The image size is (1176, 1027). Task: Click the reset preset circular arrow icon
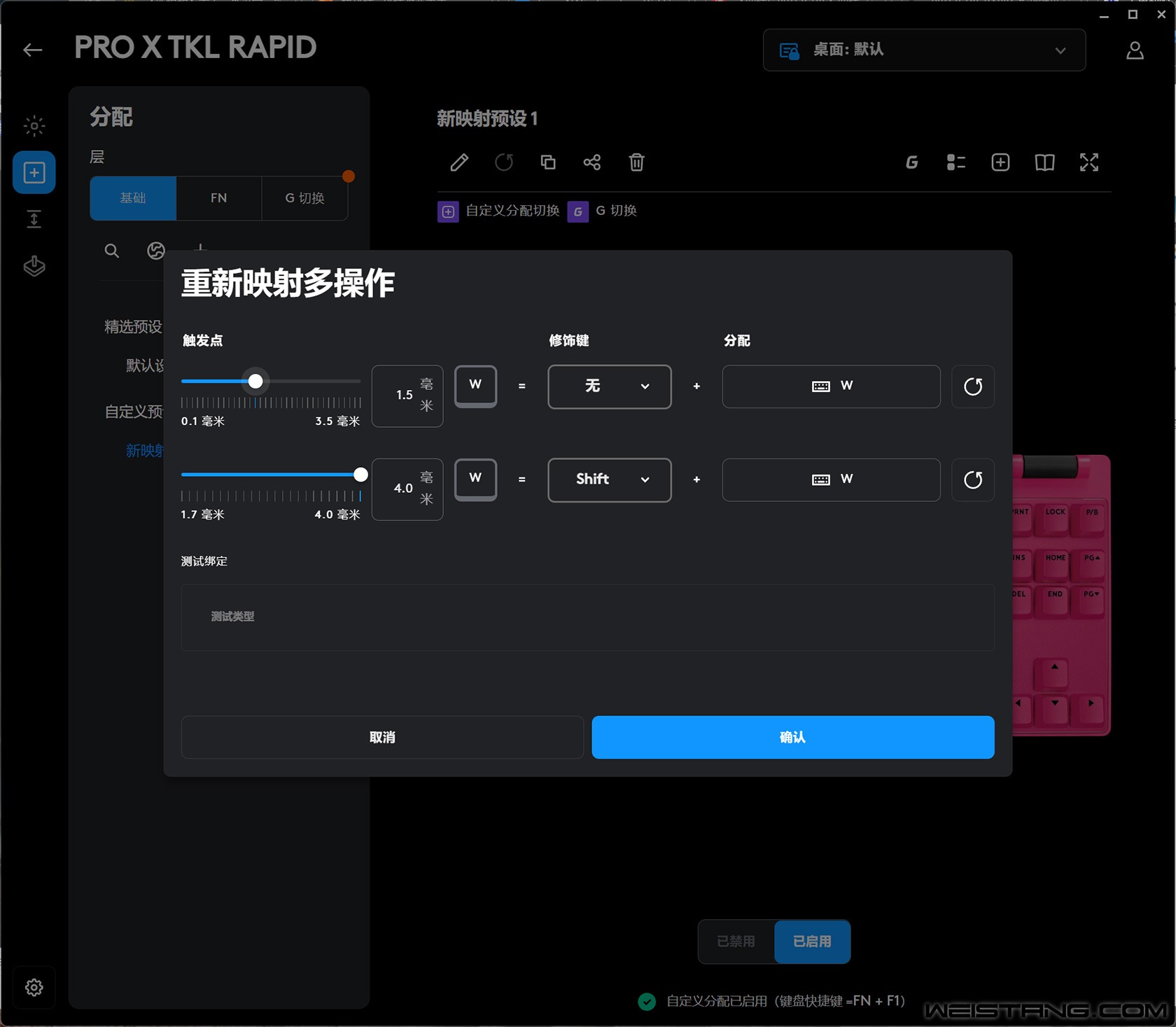click(x=504, y=162)
